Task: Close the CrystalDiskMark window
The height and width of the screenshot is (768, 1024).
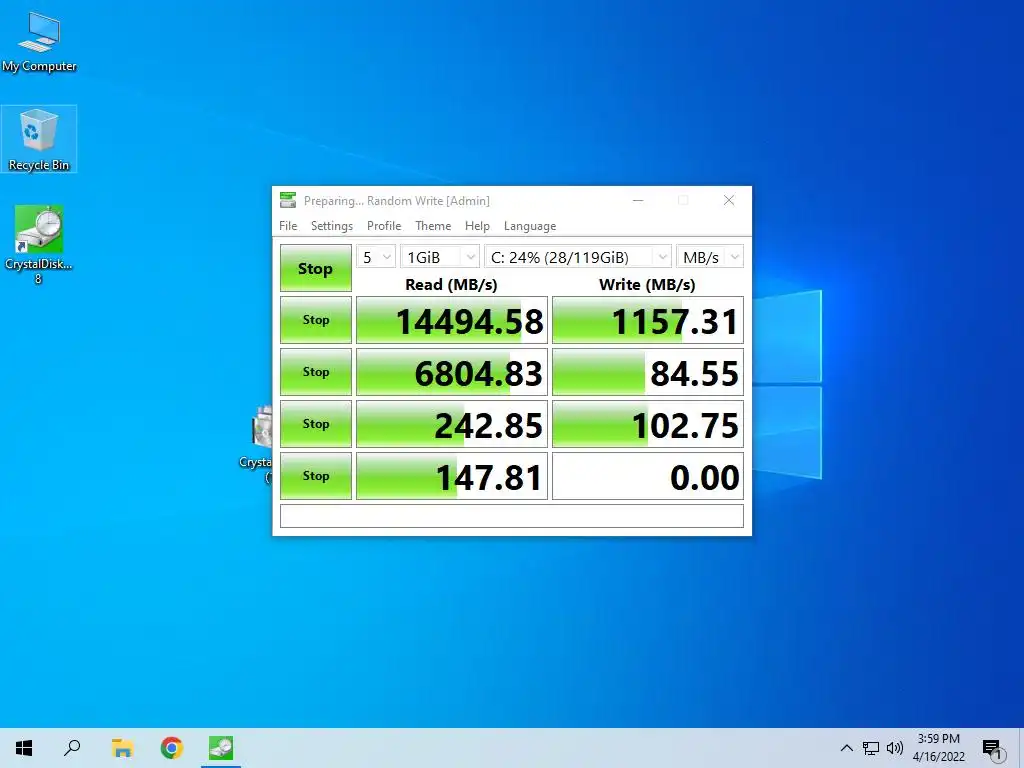Action: 729,200
